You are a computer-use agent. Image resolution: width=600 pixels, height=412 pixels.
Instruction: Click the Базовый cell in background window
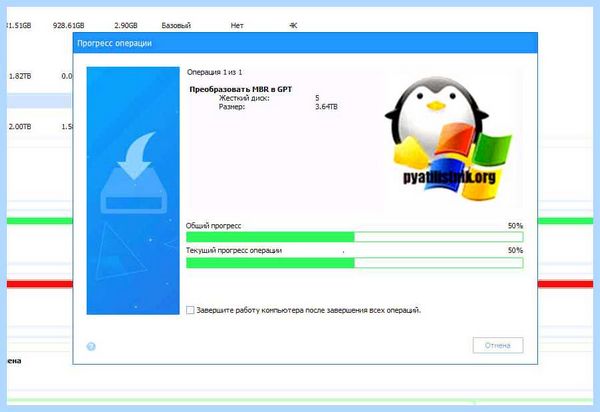tap(176, 26)
